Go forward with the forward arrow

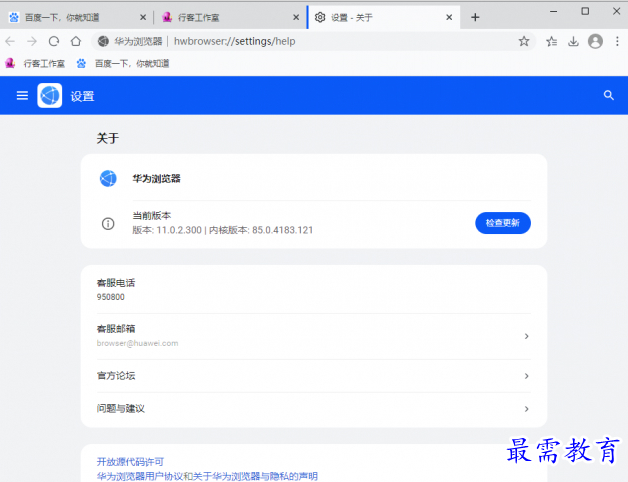32,41
